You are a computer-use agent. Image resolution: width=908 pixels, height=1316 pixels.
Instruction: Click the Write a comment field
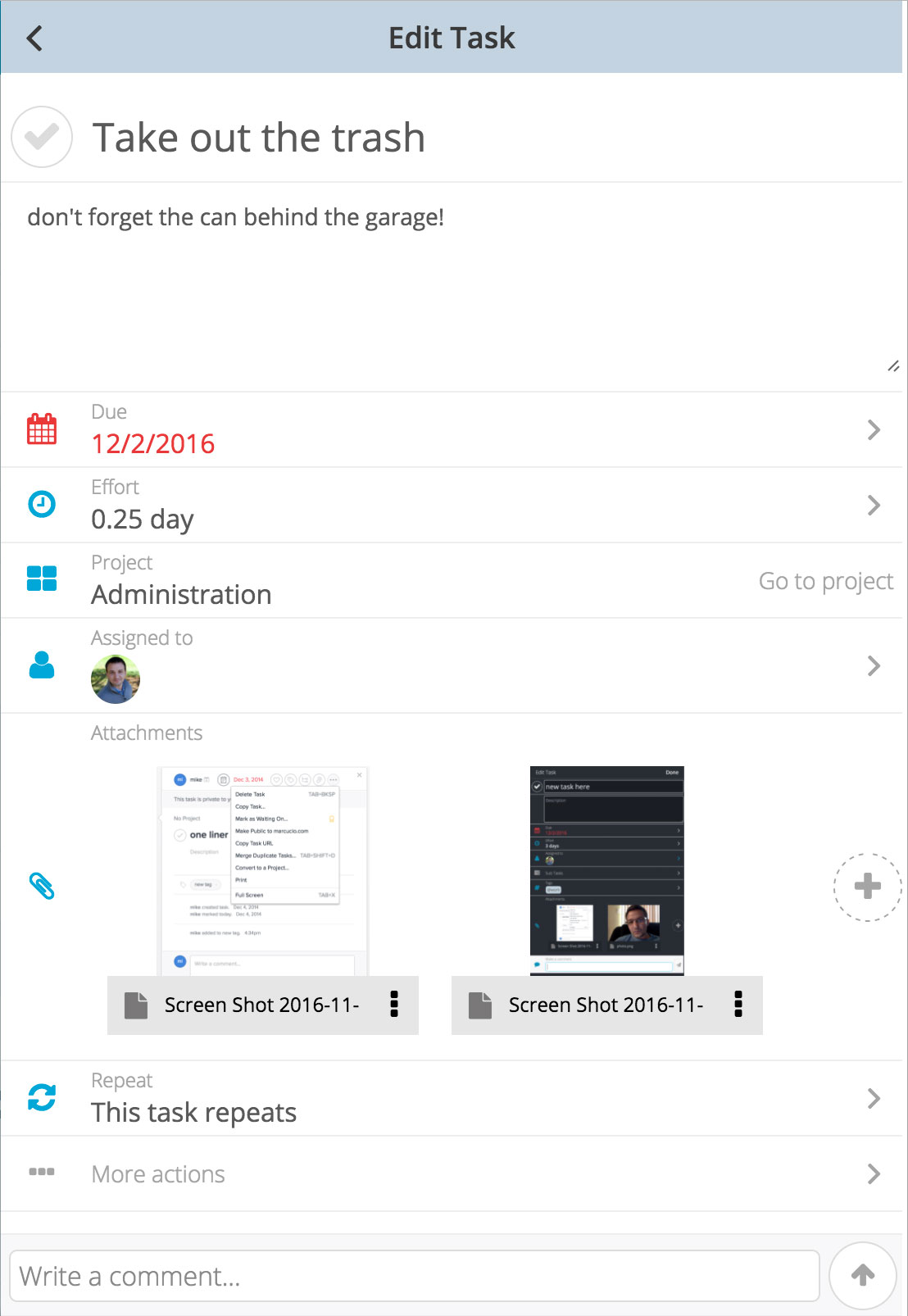click(x=415, y=1276)
